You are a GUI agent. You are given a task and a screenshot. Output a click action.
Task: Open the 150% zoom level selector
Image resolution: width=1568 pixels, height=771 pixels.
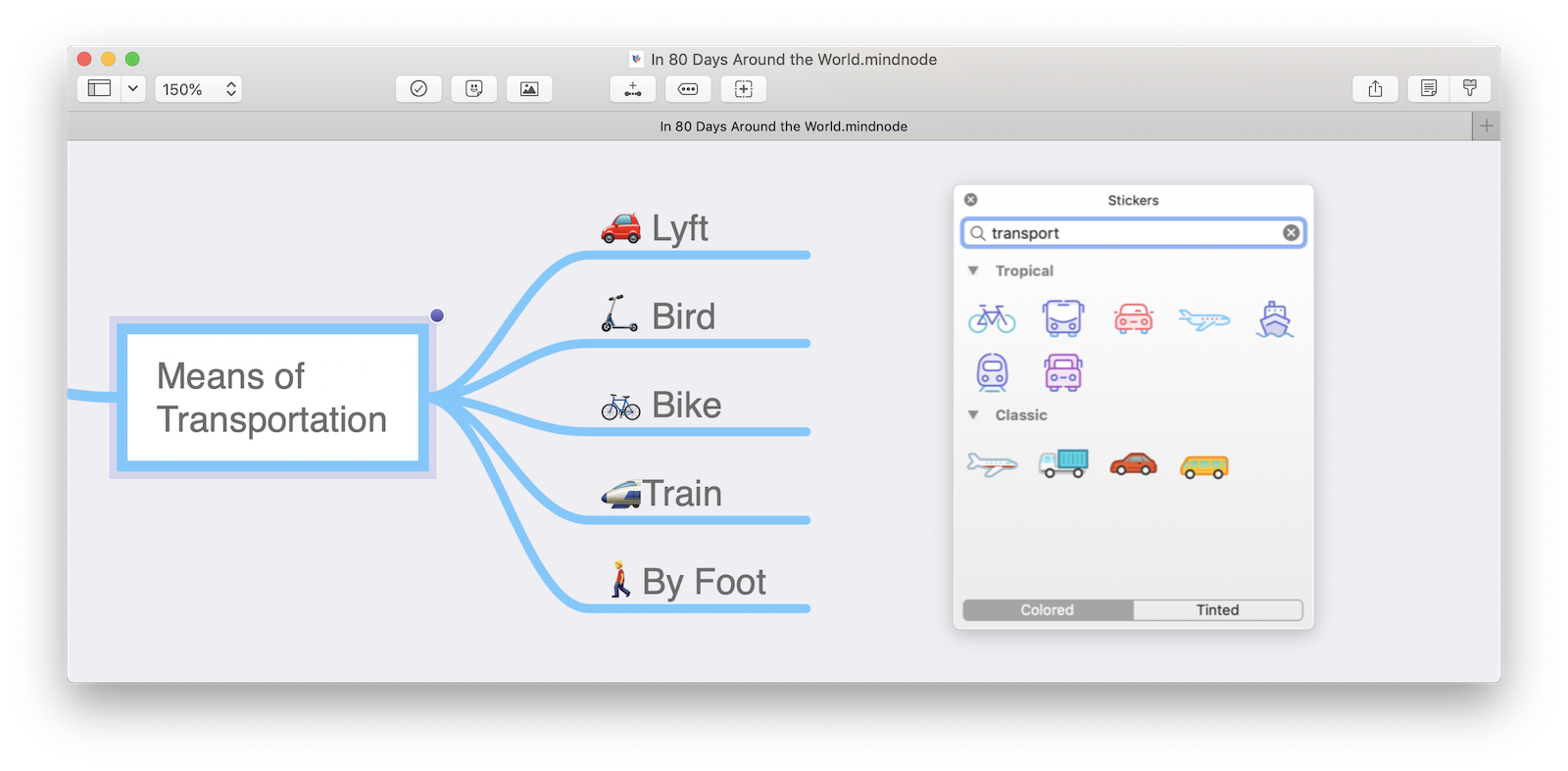click(199, 89)
